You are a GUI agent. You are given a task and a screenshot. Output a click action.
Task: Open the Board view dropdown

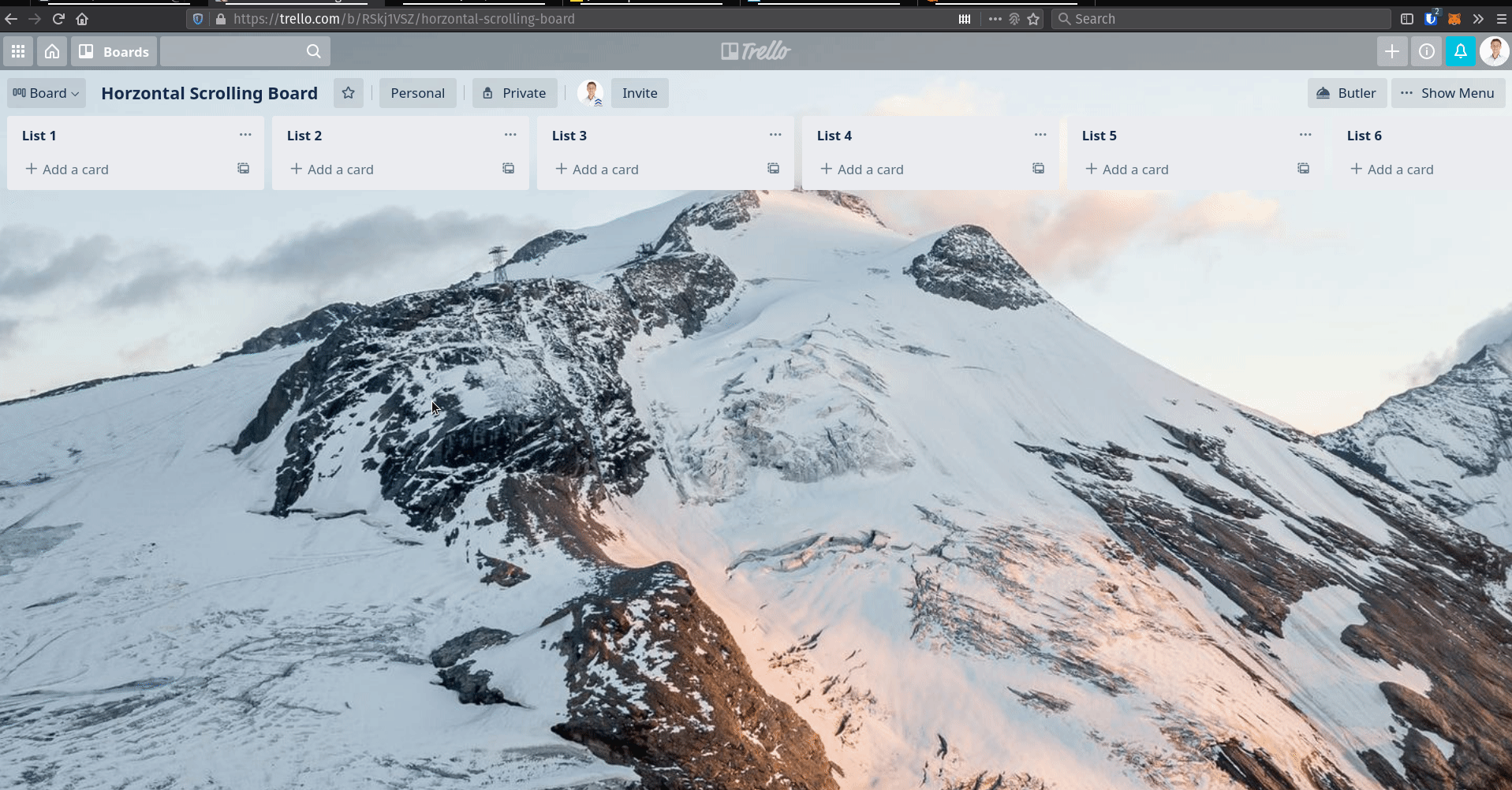(x=45, y=92)
